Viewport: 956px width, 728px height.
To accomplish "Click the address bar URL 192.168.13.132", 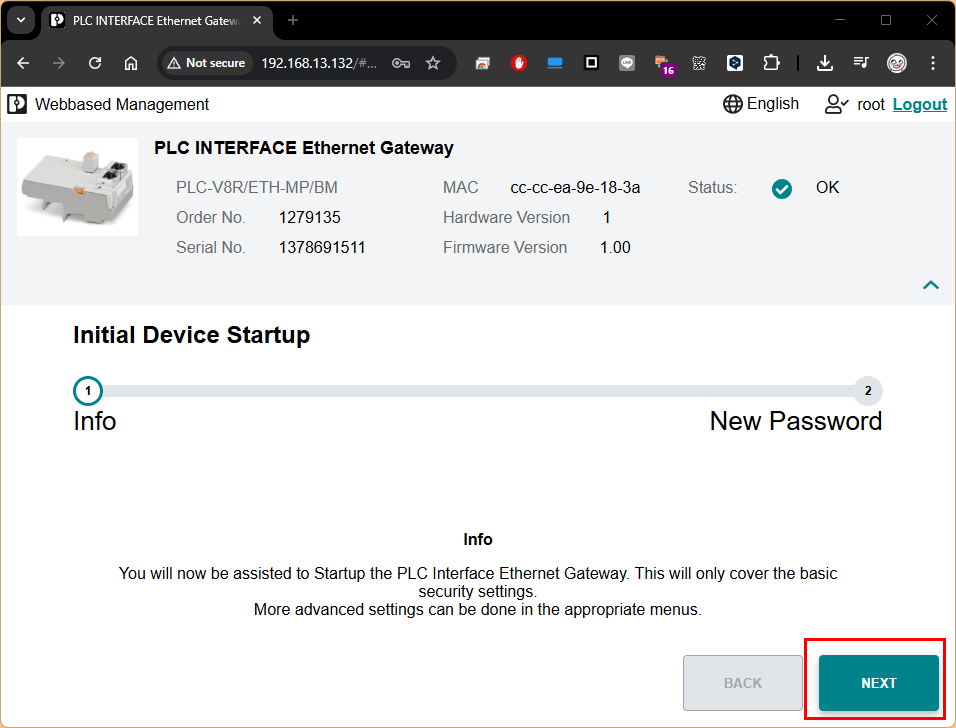I will pos(319,63).
